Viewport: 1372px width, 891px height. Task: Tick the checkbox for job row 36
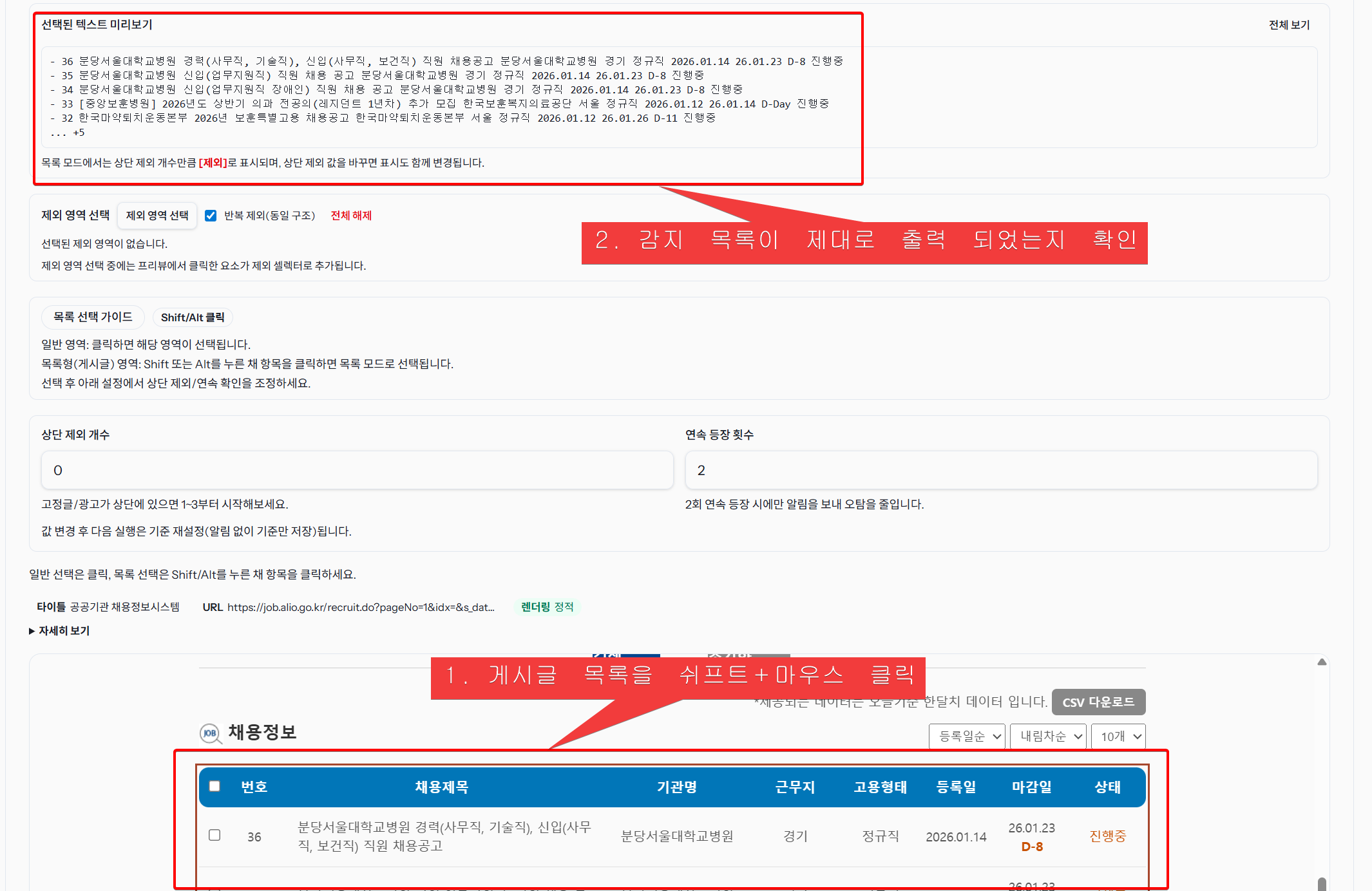[215, 835]
